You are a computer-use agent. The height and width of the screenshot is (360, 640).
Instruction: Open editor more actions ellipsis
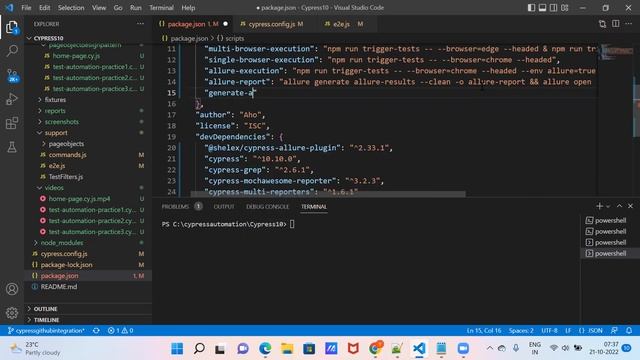click(x=629, y=24)
